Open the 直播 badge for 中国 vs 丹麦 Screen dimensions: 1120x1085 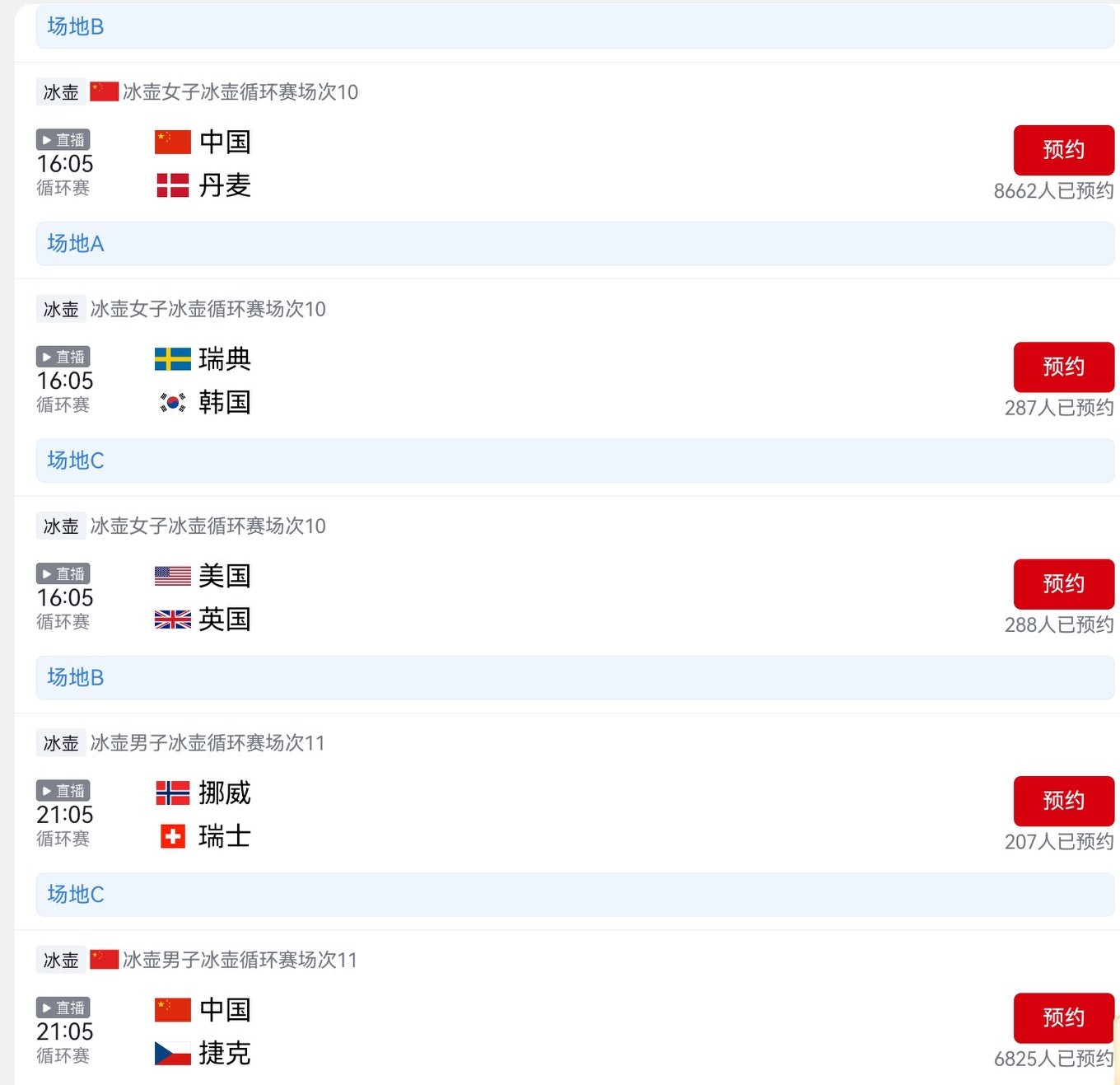click(x=63, y=140)
